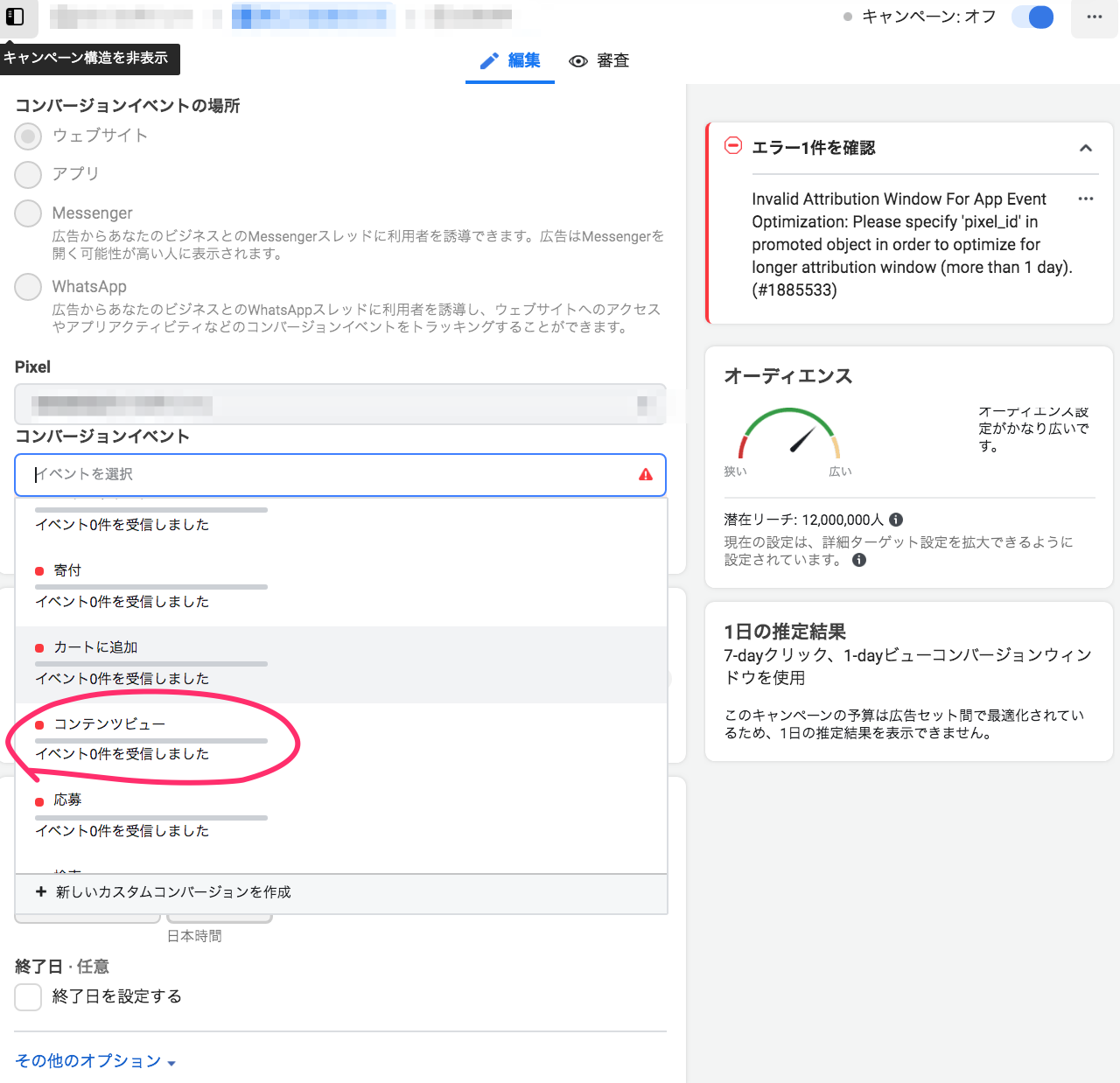The height and width of the screenshot is (1083, 1120).
Task: Click the red error icon in error panel
Action: [733, 146]
